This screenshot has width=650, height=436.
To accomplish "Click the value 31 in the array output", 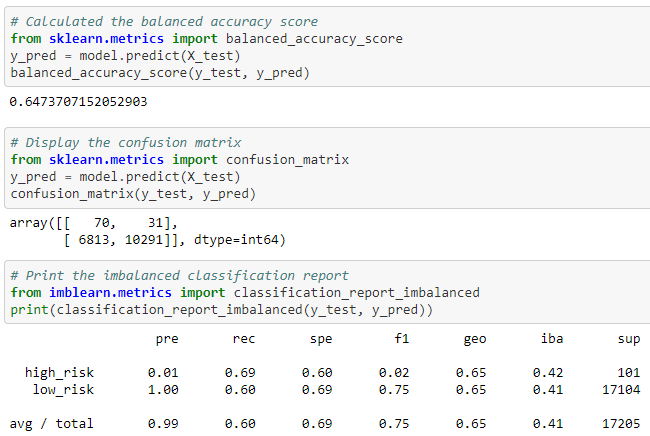I will (x=155, y=223).
